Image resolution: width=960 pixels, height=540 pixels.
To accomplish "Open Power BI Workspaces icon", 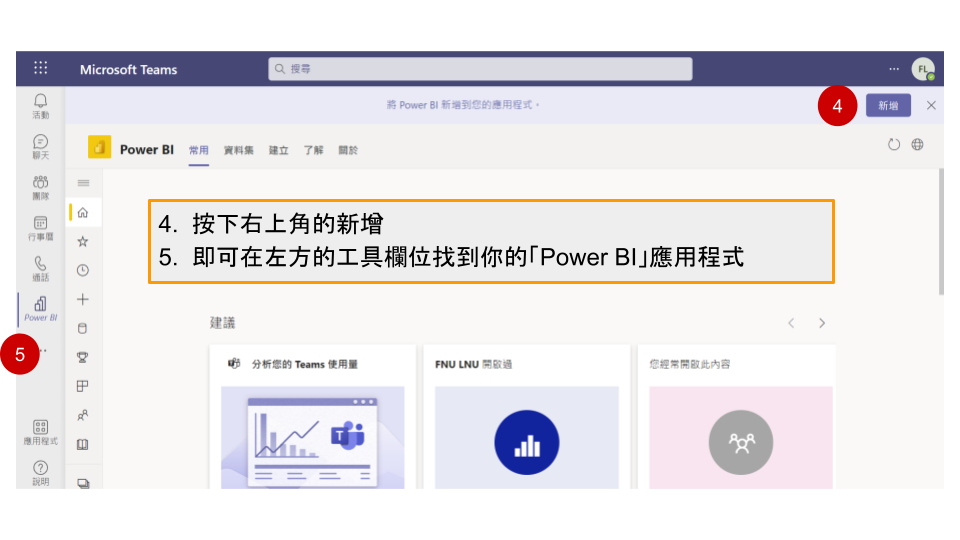I will (x=83, y=483).
